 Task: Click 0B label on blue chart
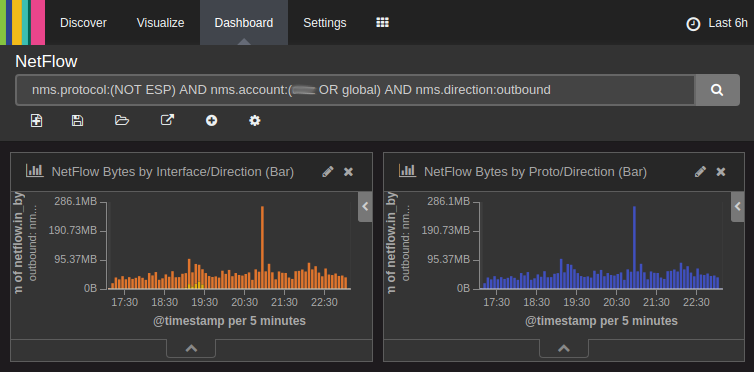tap(463, 289)
